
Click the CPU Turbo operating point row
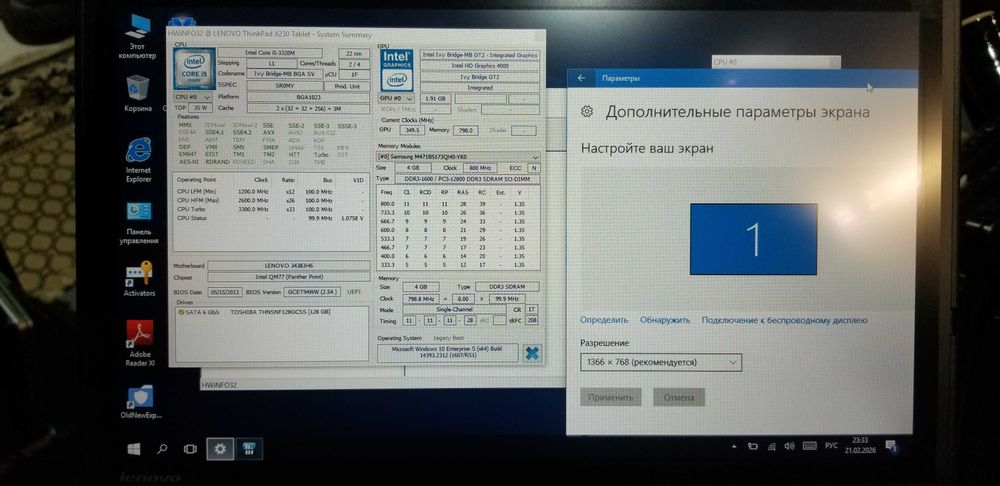[x=270, y=209]
